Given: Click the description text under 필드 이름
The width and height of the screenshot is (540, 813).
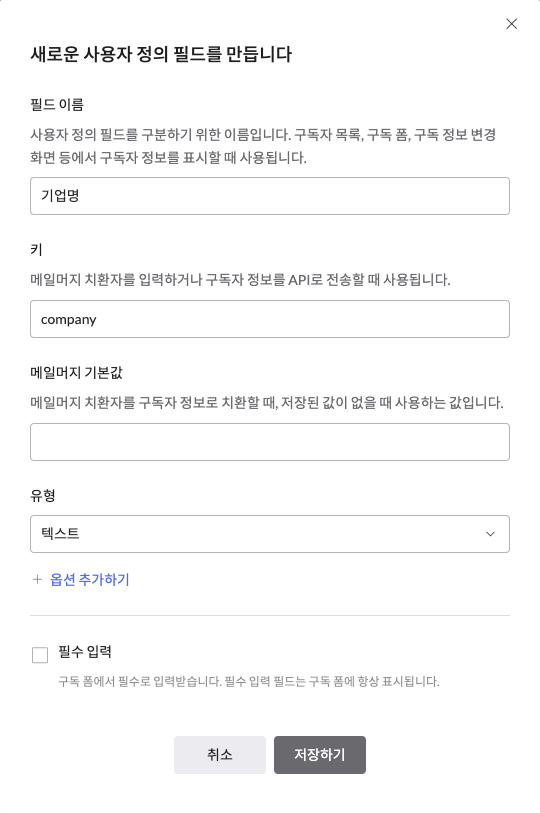Looking at the screenshot, I should coord(264,146).
